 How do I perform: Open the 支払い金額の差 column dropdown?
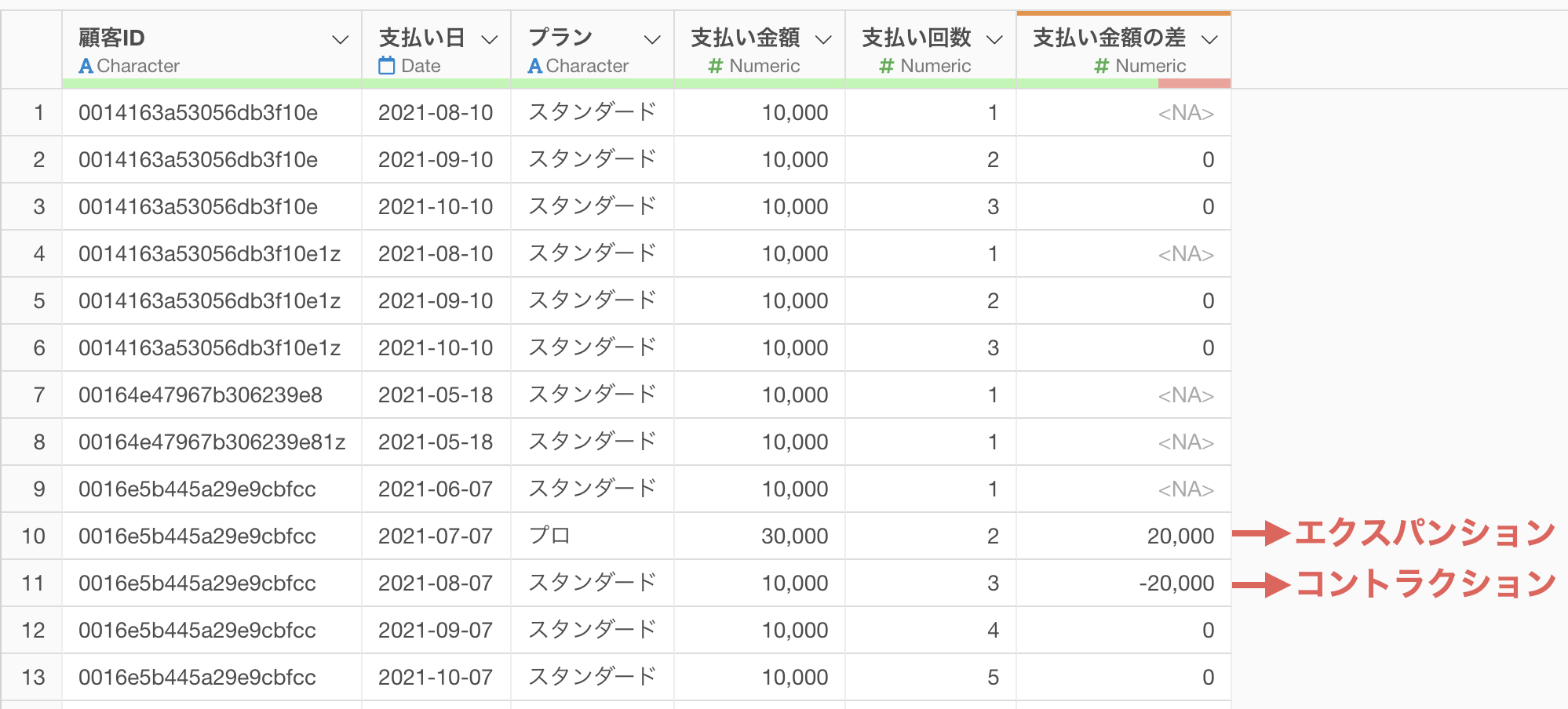[x=1209, y=39]
